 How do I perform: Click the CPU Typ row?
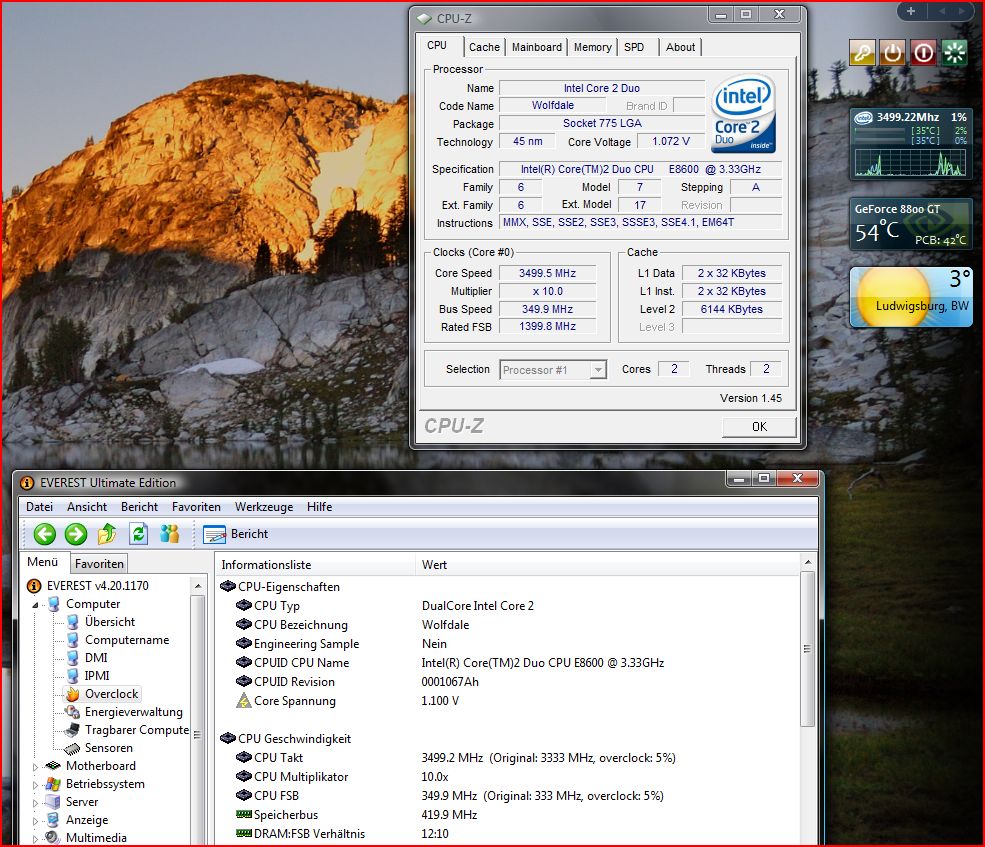[508, 606]
